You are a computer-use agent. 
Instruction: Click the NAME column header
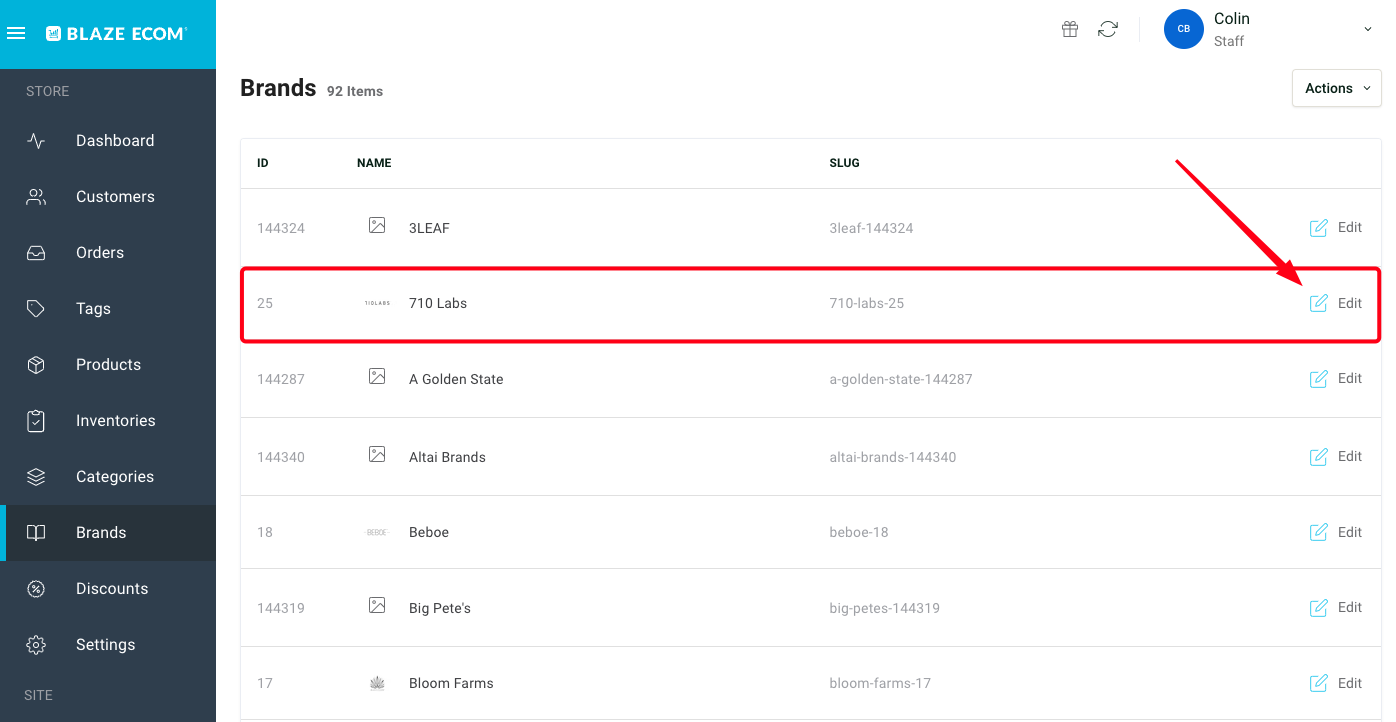pos(374,163)
